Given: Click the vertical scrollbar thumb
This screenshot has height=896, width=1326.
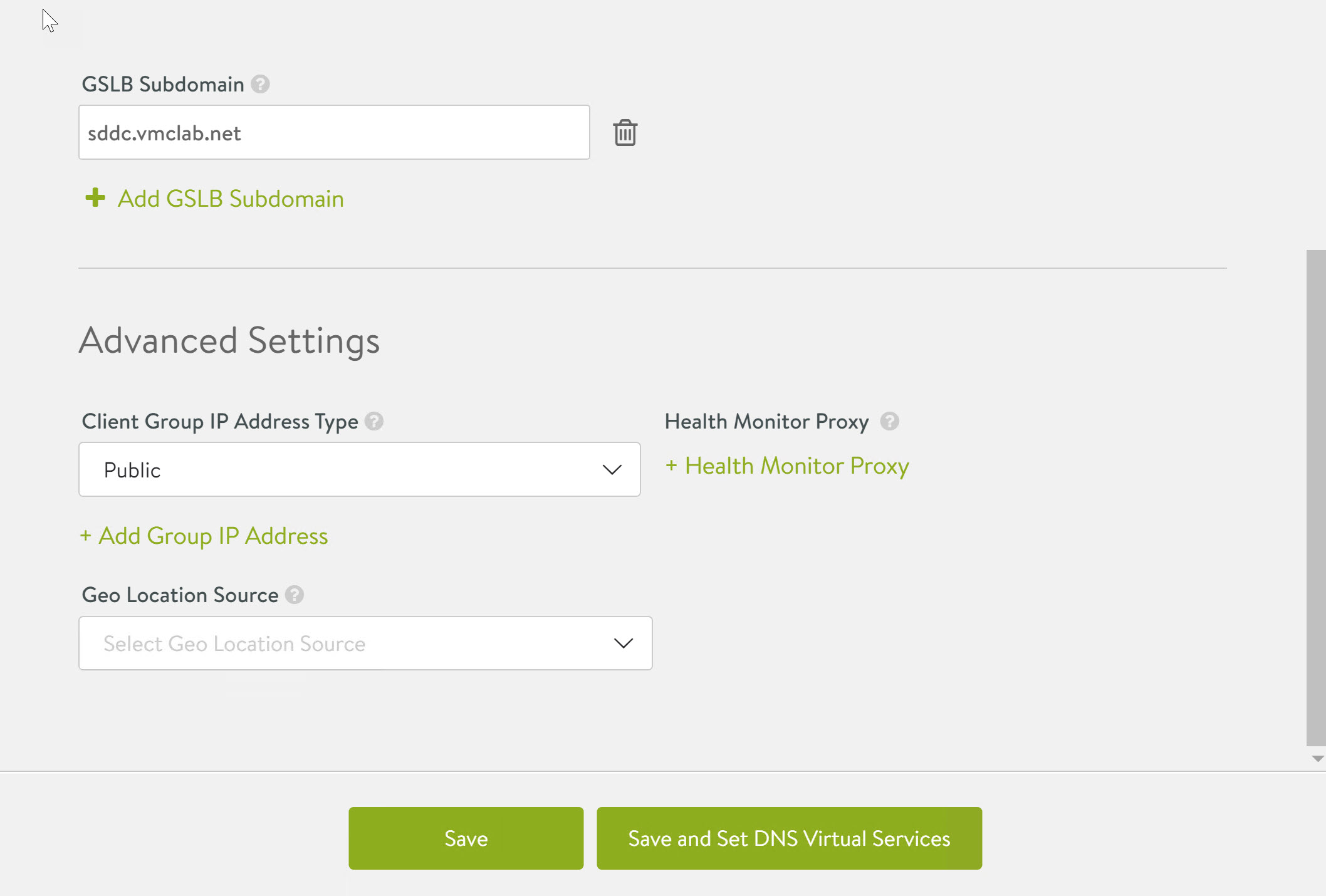Looking at the screenshot, I should click(x=1315, y=498).
